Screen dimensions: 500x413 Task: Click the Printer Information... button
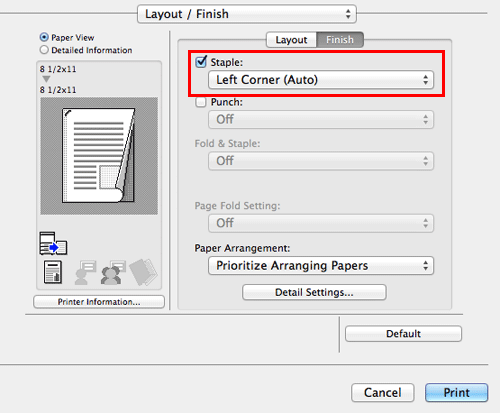click(x=99, y=302)
